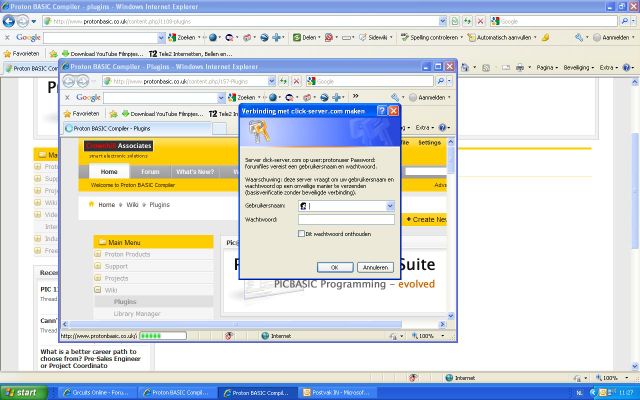Screen dimensions: 640x400
Task: Select What's New? tab on Proton site
Action: coord(195,171)
